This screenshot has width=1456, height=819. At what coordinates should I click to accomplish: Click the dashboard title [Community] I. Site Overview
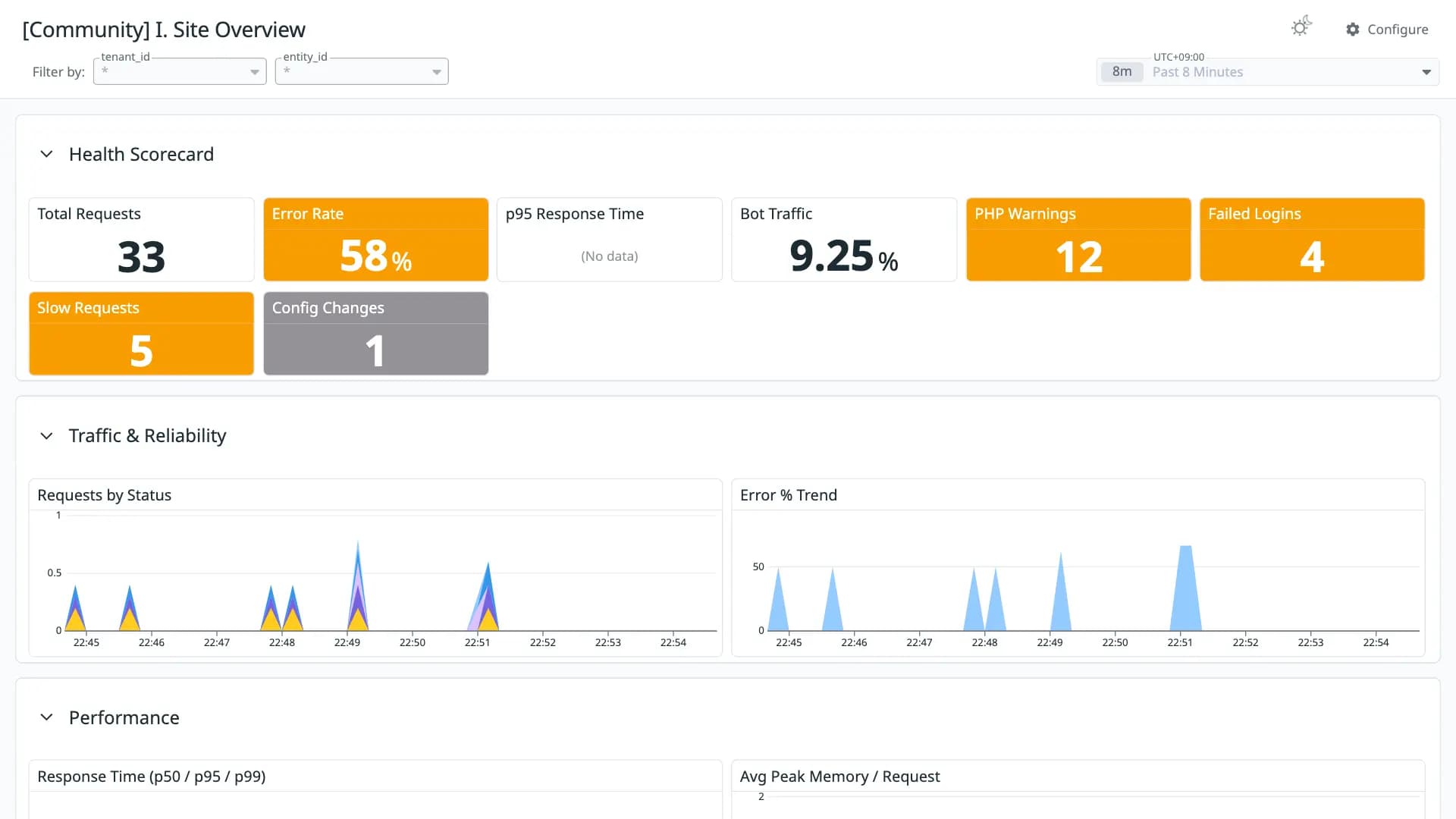tap(164, 30)
